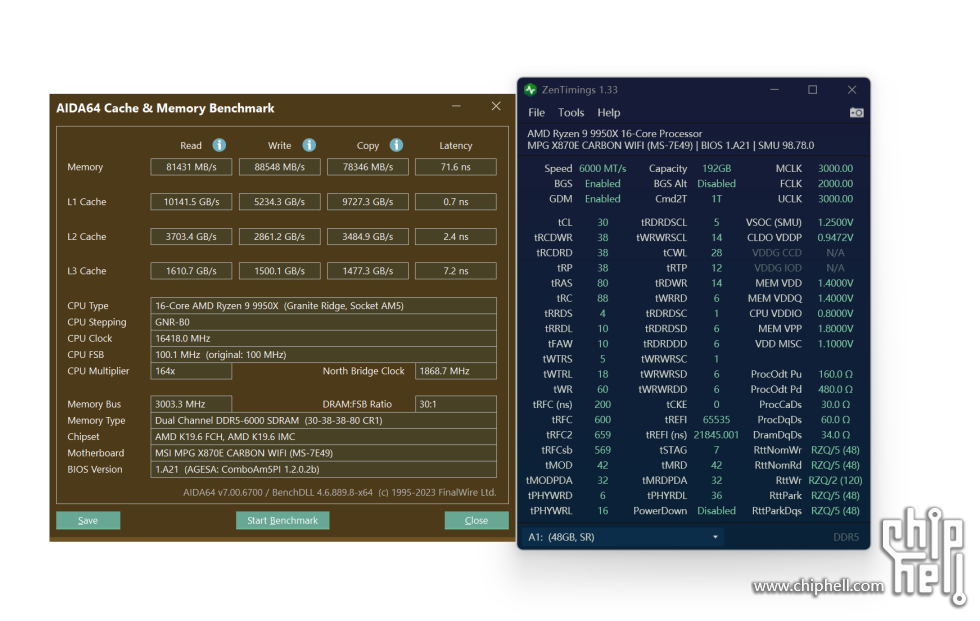Select the Memory Copy value 78346 MB/s
Viewport: 980px width, 621px height.
(x=368, y=167)
